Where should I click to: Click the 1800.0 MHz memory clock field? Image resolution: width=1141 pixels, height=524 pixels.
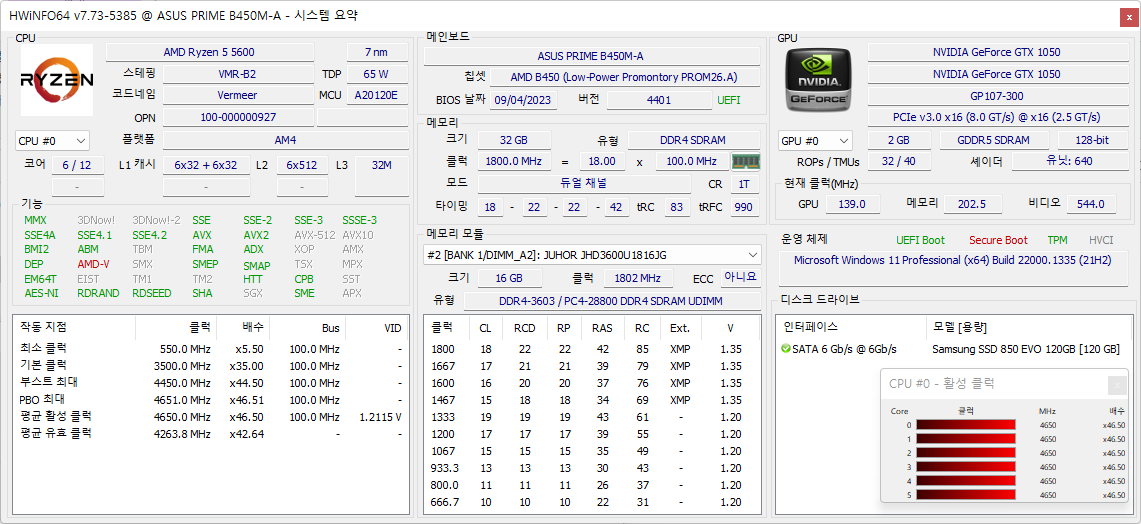point(514,161)
